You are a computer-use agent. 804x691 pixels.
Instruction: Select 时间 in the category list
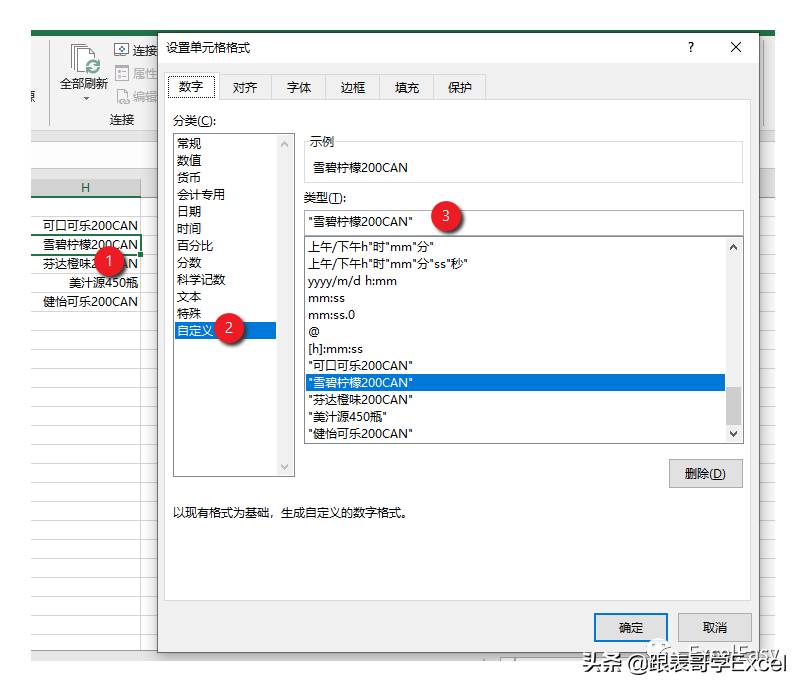(x=226, y=228)
